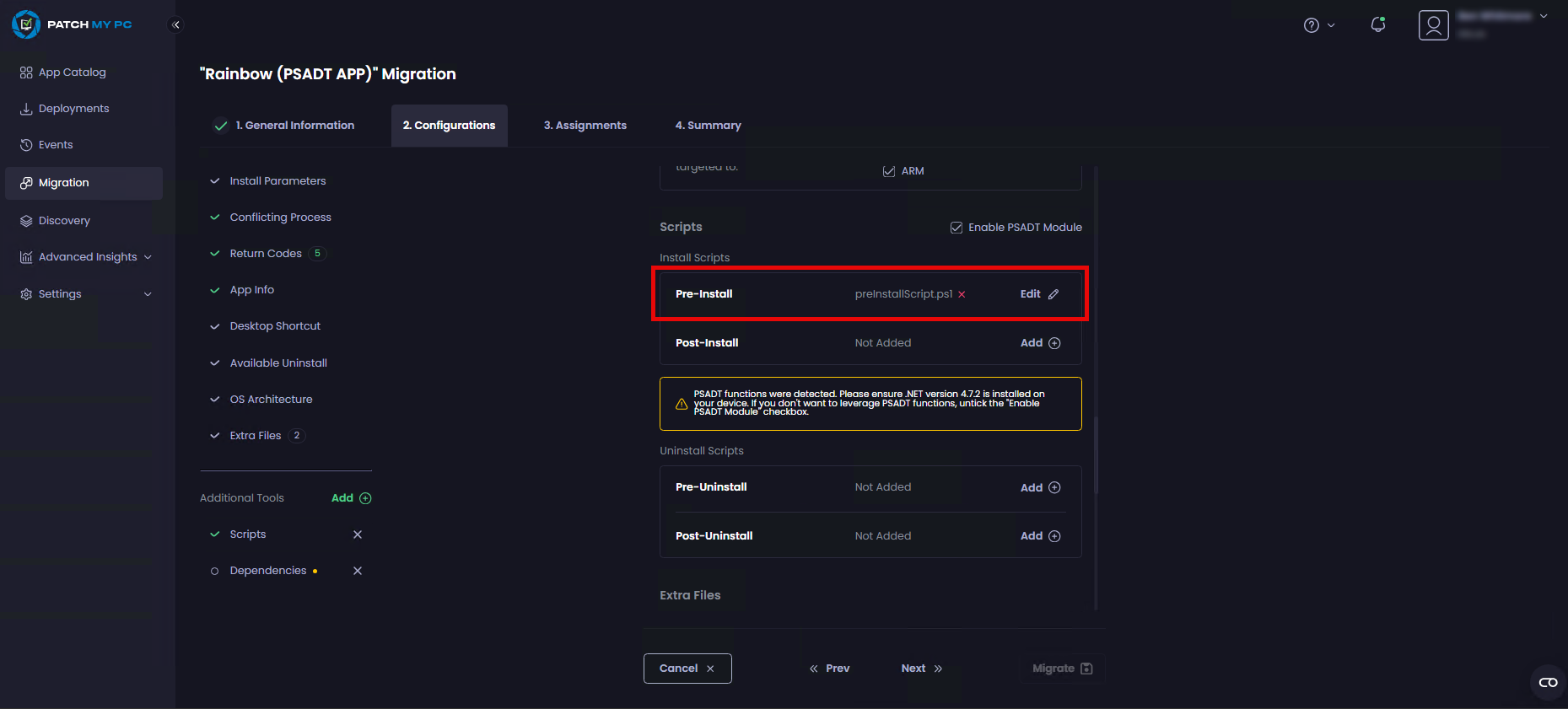Collapse the left sidebar with chevron icon
This screenshot has width=1568, height=709.
(175, 24)
